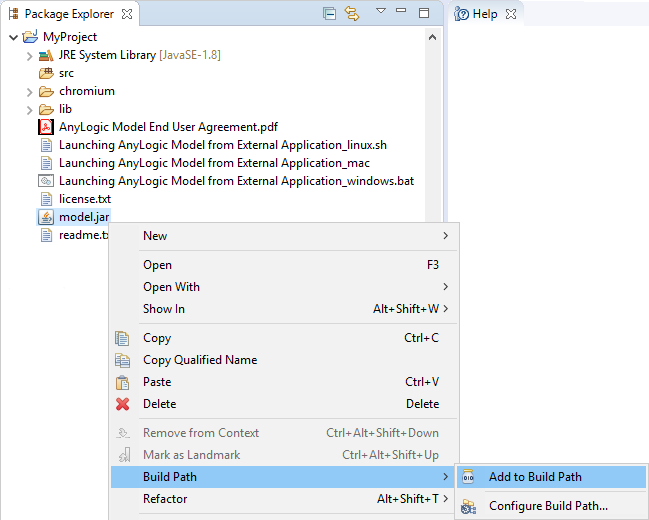Collapse the MyProject tree node

click(12, 37)
